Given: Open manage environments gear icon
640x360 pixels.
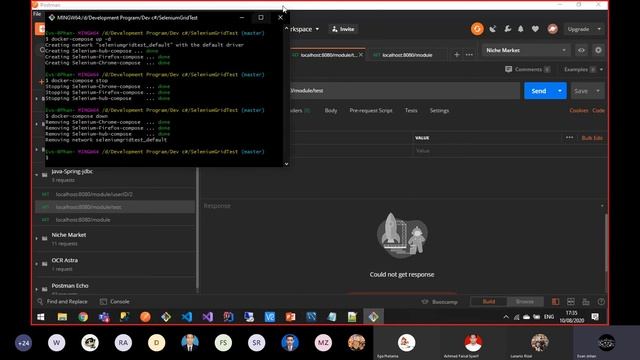Looking at the screenshot, I should (x=598, y=50).
